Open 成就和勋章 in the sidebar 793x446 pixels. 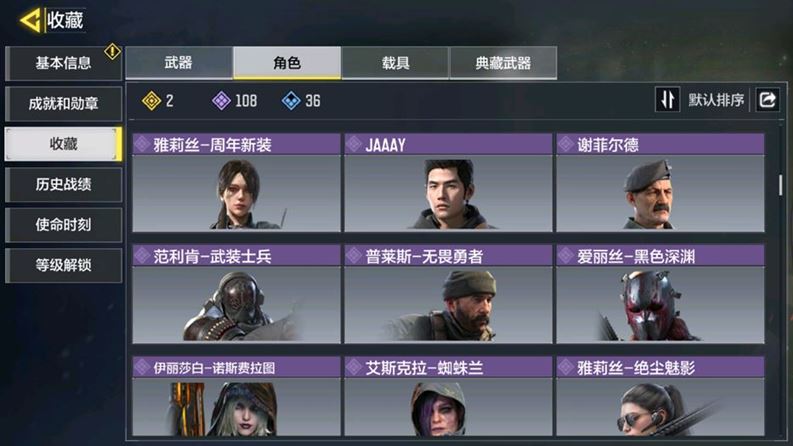click(x=63, y=104)
